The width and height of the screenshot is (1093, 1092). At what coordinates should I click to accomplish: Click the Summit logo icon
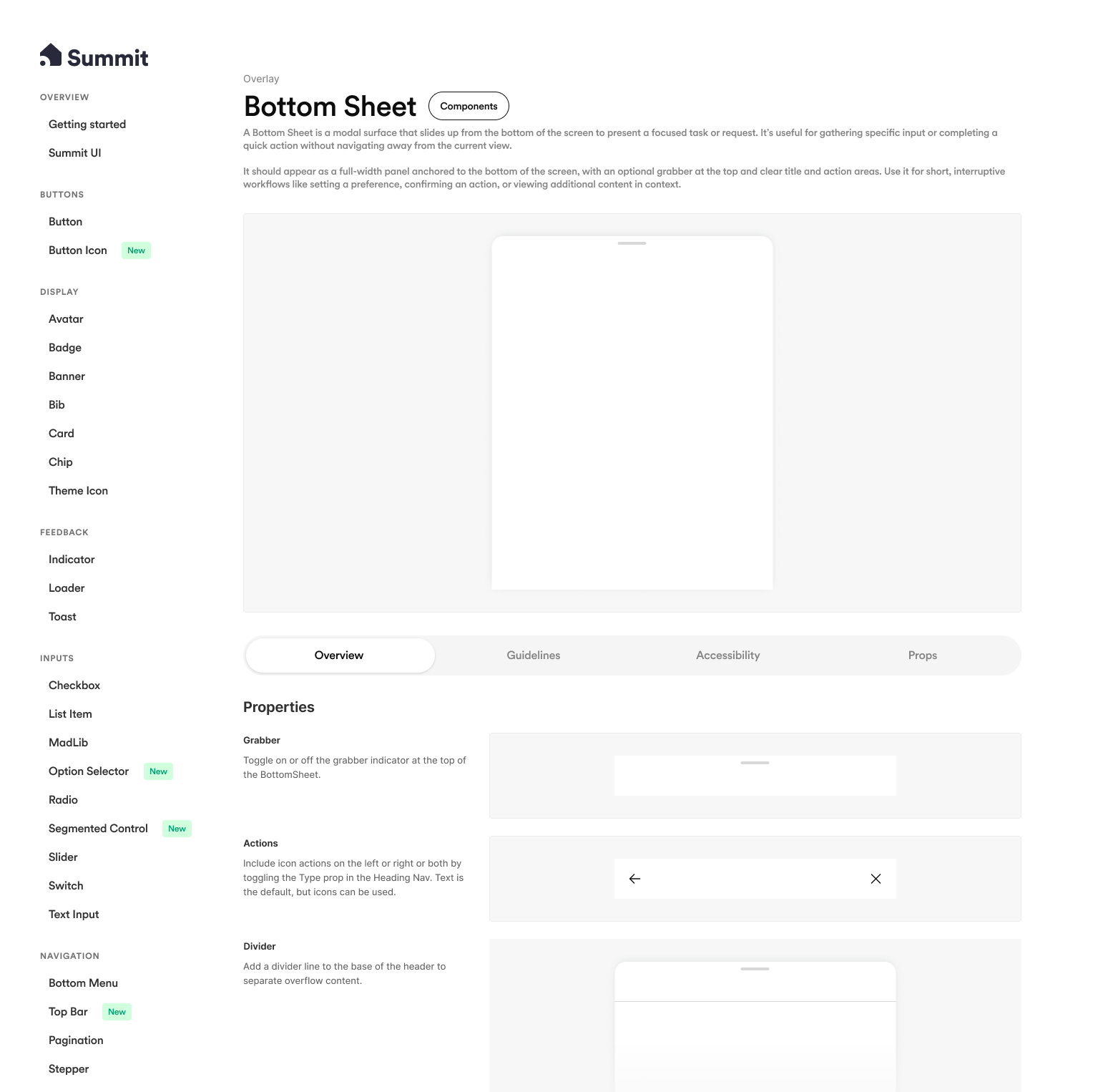(51, 55)
